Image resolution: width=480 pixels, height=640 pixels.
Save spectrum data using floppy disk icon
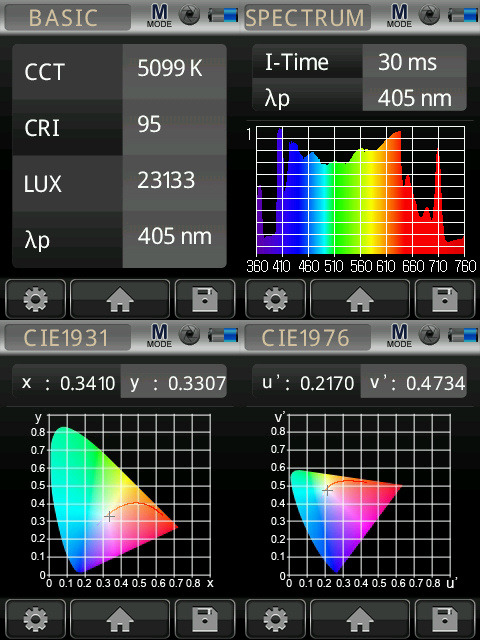[445, 299]
